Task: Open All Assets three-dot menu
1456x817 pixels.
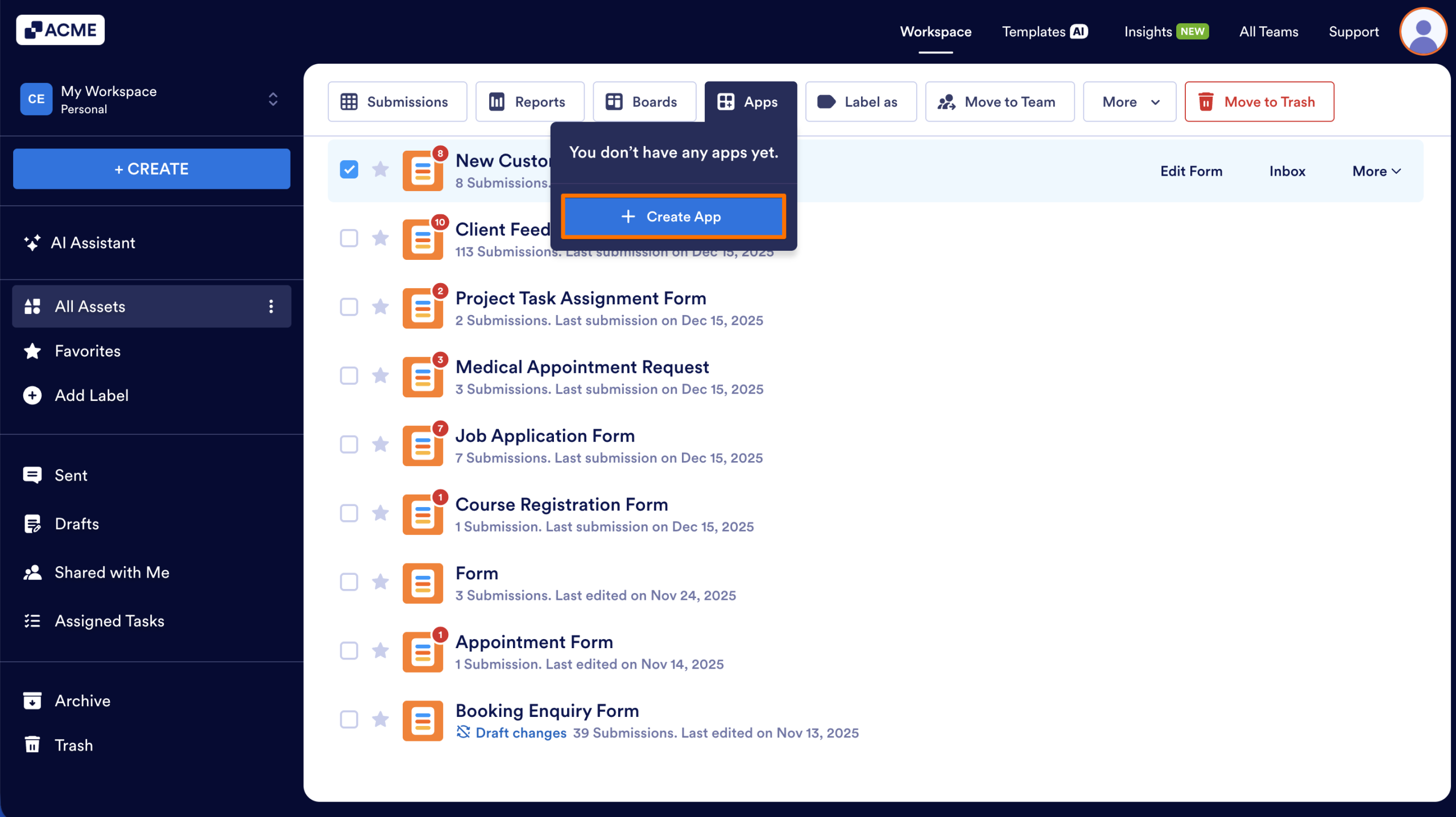Action: (x=271, y=306)
